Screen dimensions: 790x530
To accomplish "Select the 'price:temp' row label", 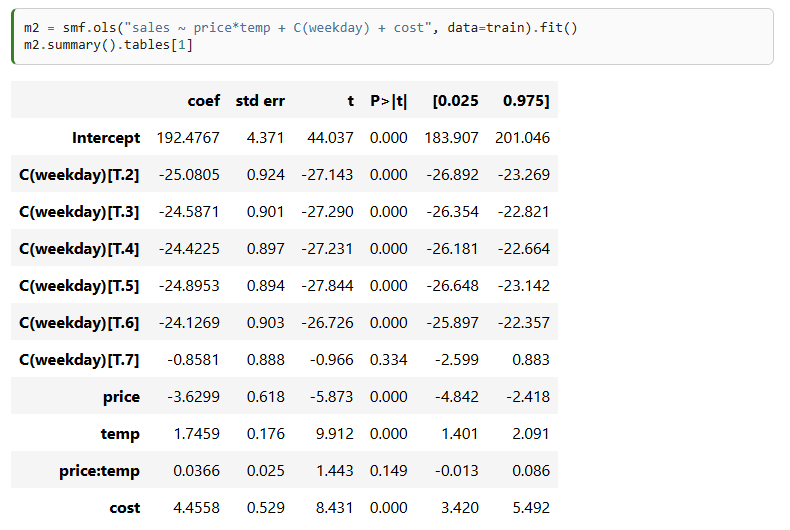I will (x=99, y=471).
